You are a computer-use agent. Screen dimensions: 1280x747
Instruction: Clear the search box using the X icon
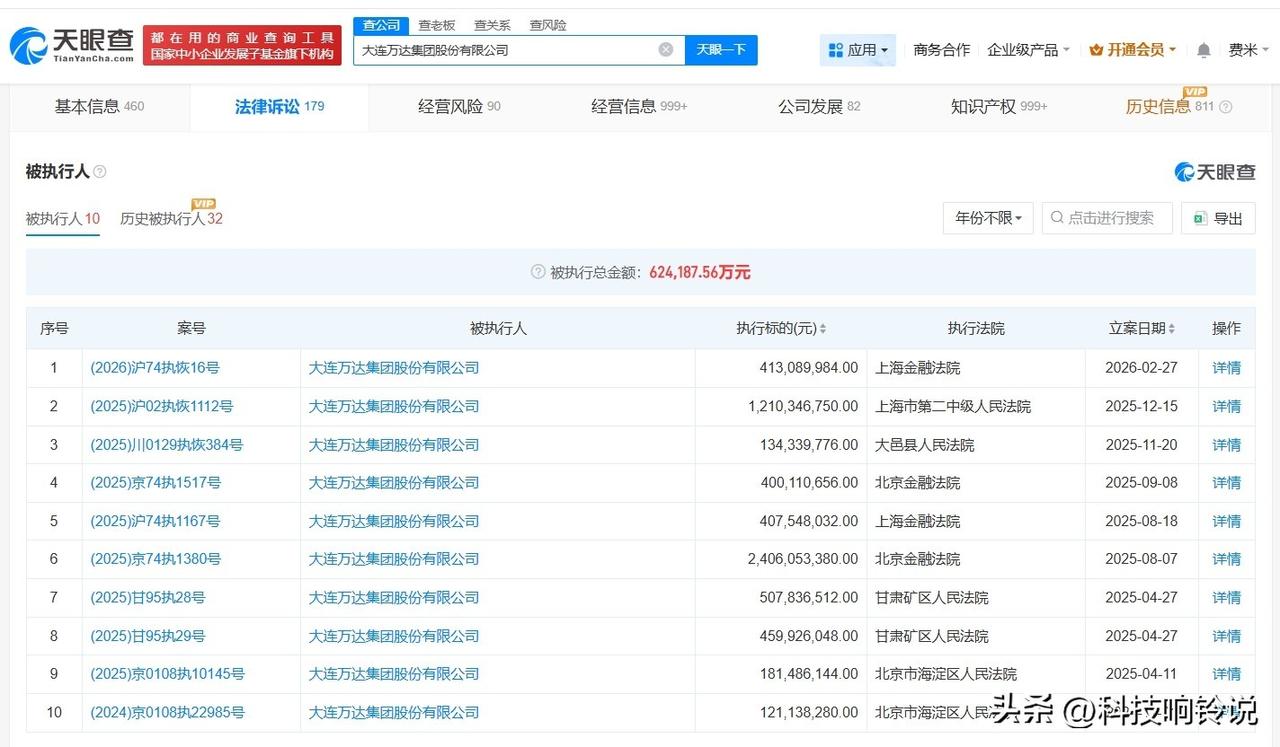pyautogui.click(x=665, y=49)
